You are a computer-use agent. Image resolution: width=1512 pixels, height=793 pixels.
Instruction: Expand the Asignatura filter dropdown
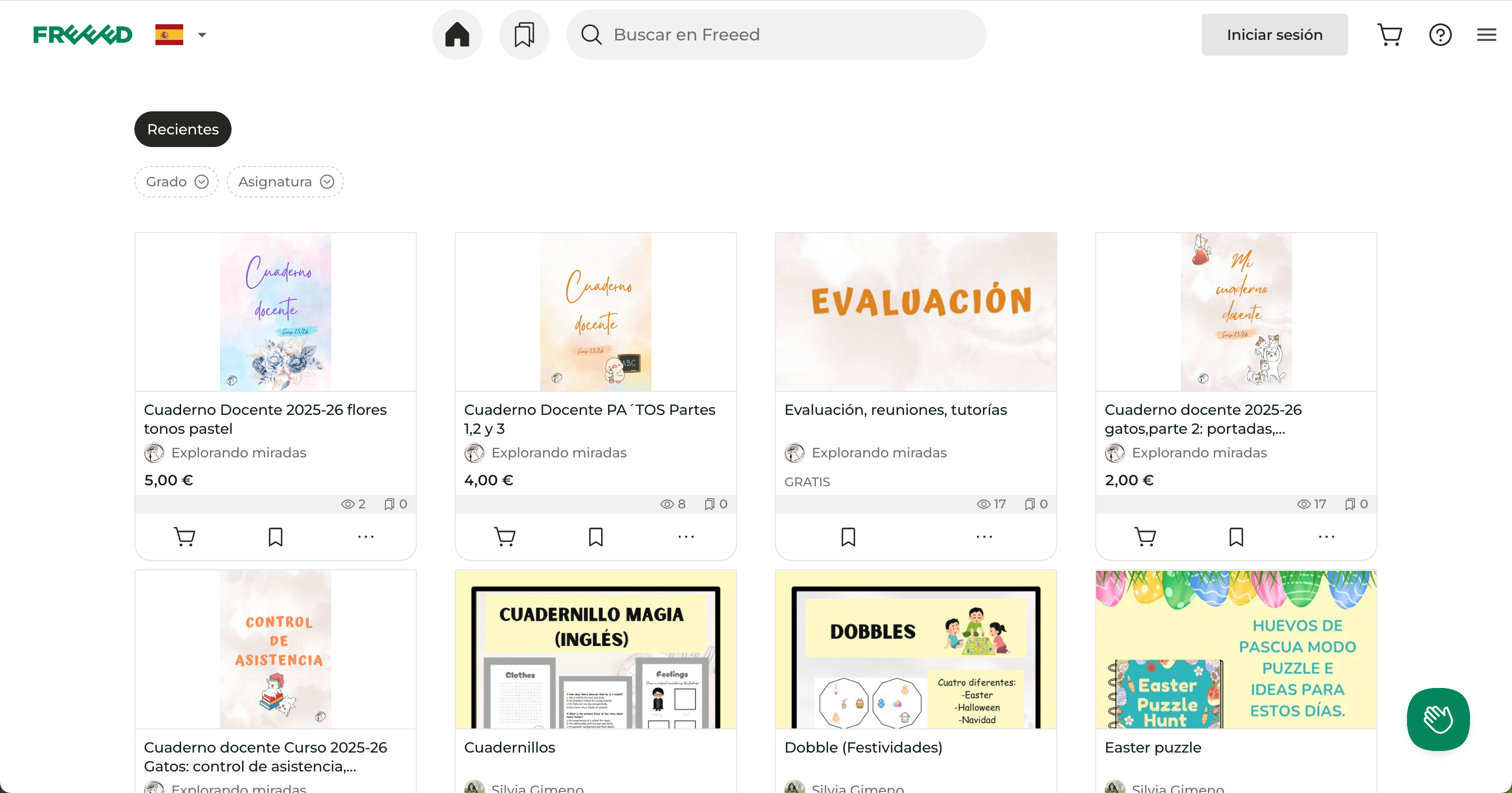(285, 181)
